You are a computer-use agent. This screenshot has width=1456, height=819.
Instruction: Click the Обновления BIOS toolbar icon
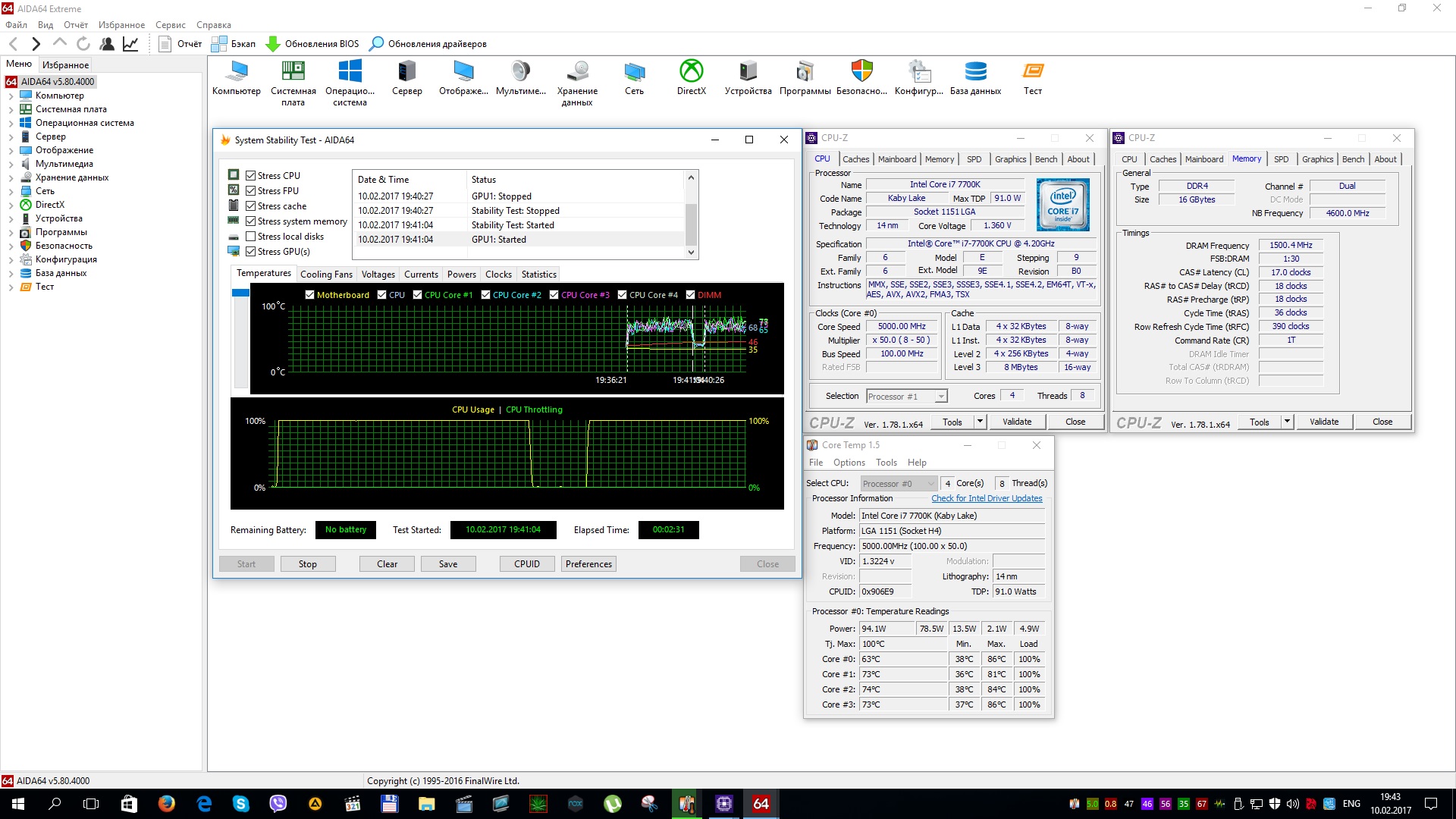pos(273,44)
